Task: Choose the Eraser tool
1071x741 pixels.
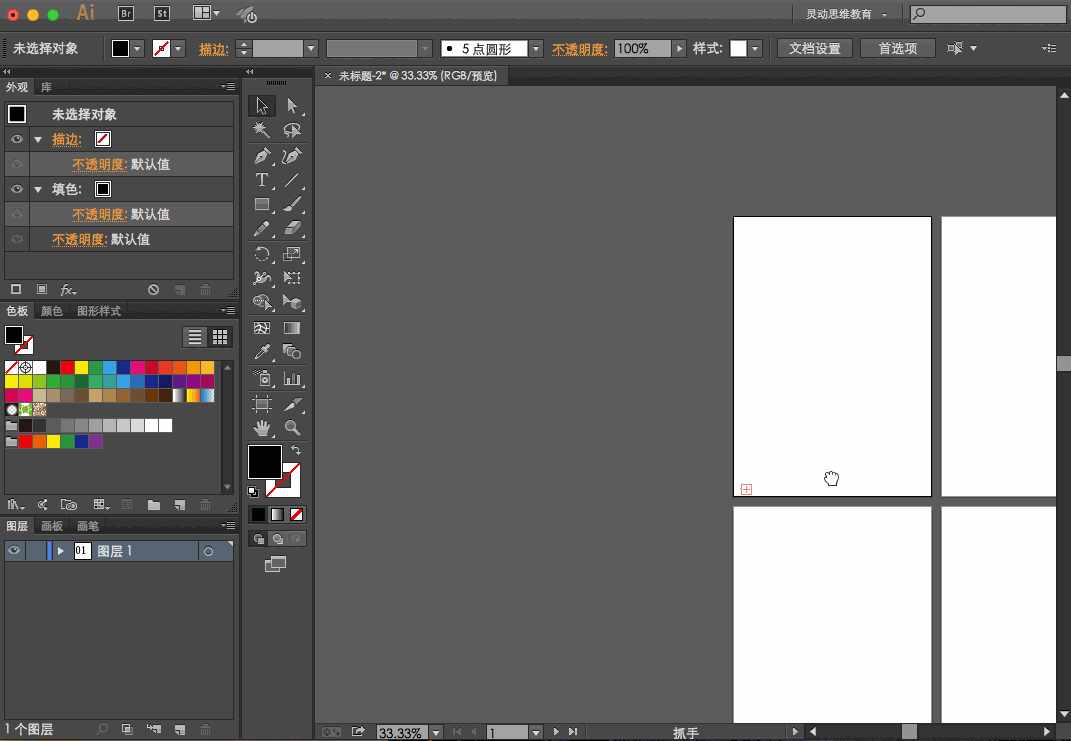Action: (292, 228)
